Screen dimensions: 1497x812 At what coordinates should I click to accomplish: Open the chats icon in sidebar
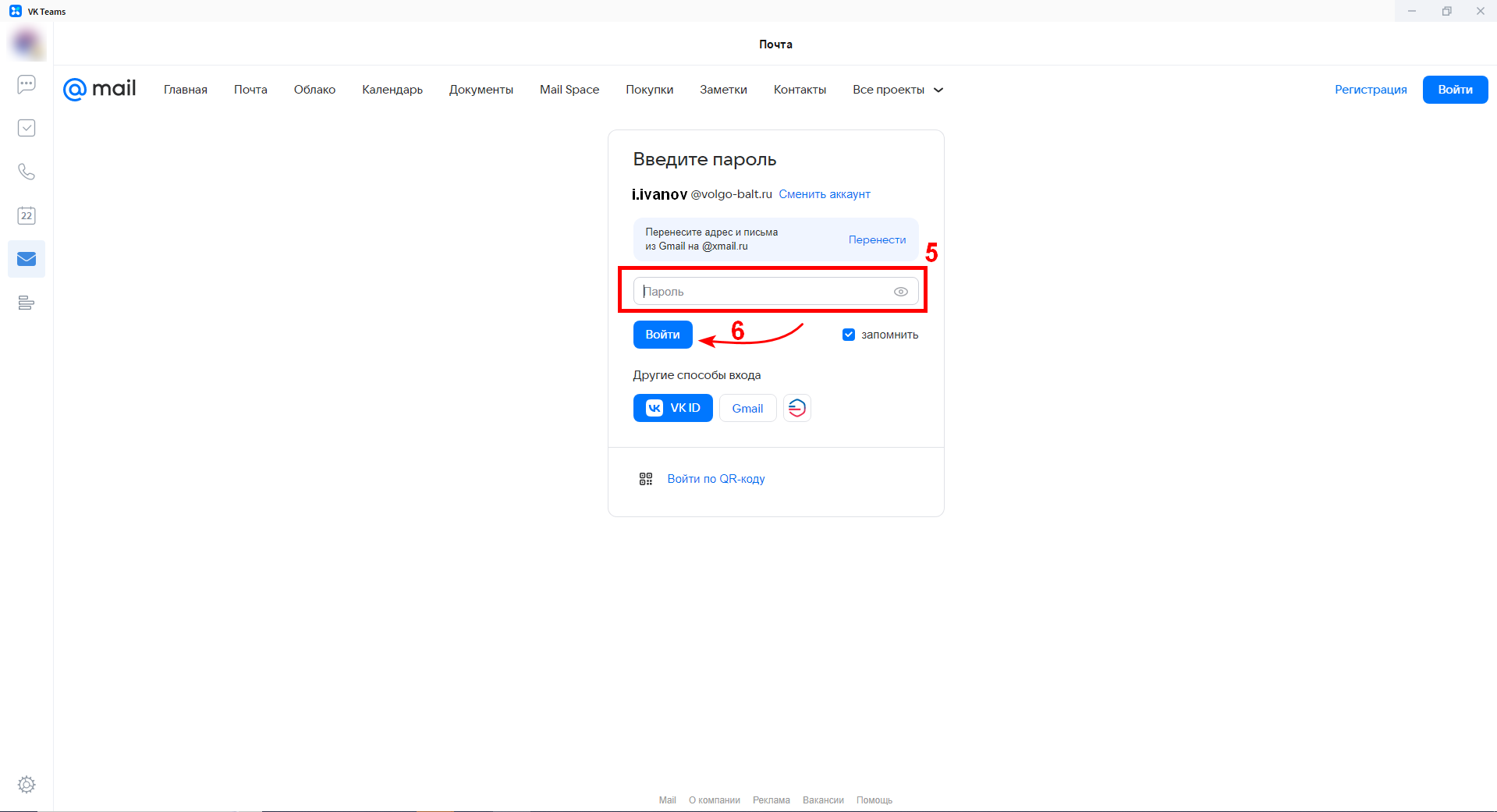(27, 84)
